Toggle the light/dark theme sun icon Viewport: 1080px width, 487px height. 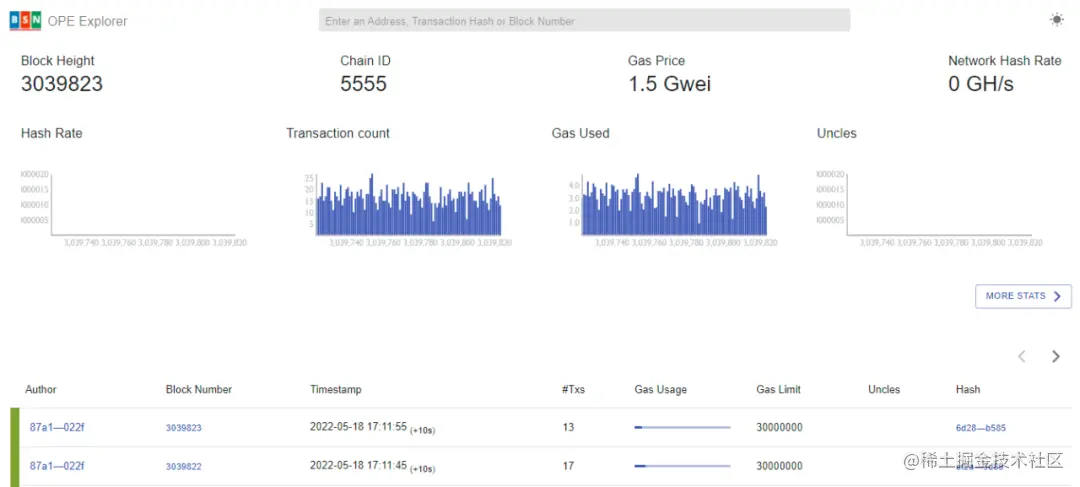(x=1057, y=20)
